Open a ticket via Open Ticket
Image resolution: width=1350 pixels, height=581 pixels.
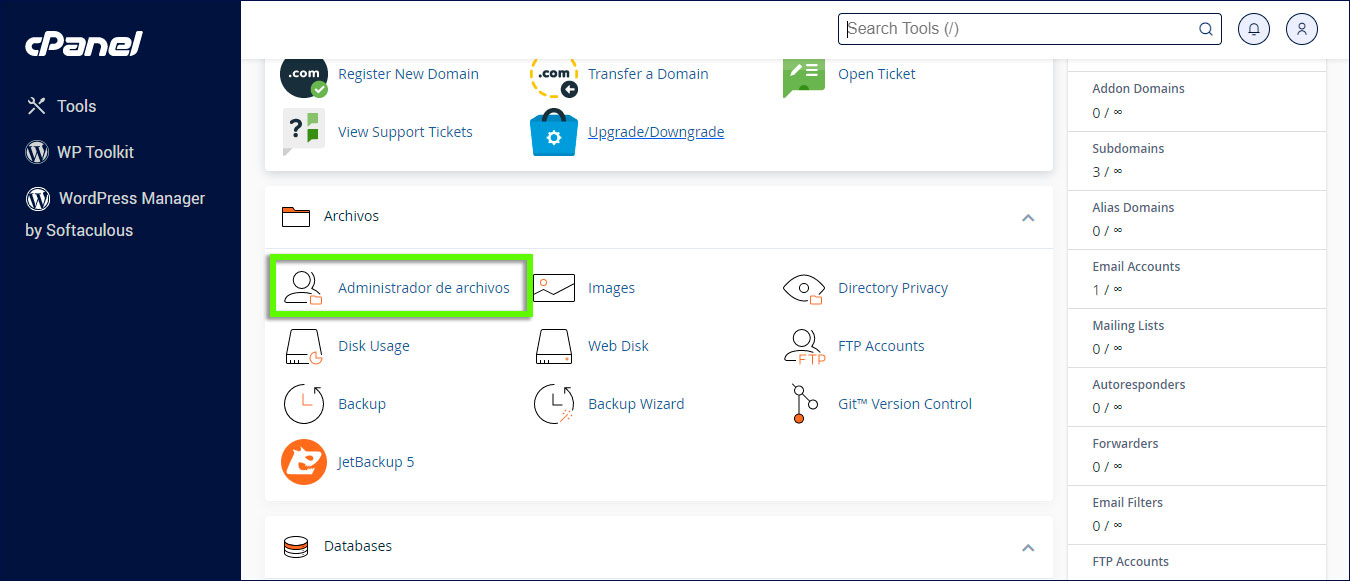876,74
